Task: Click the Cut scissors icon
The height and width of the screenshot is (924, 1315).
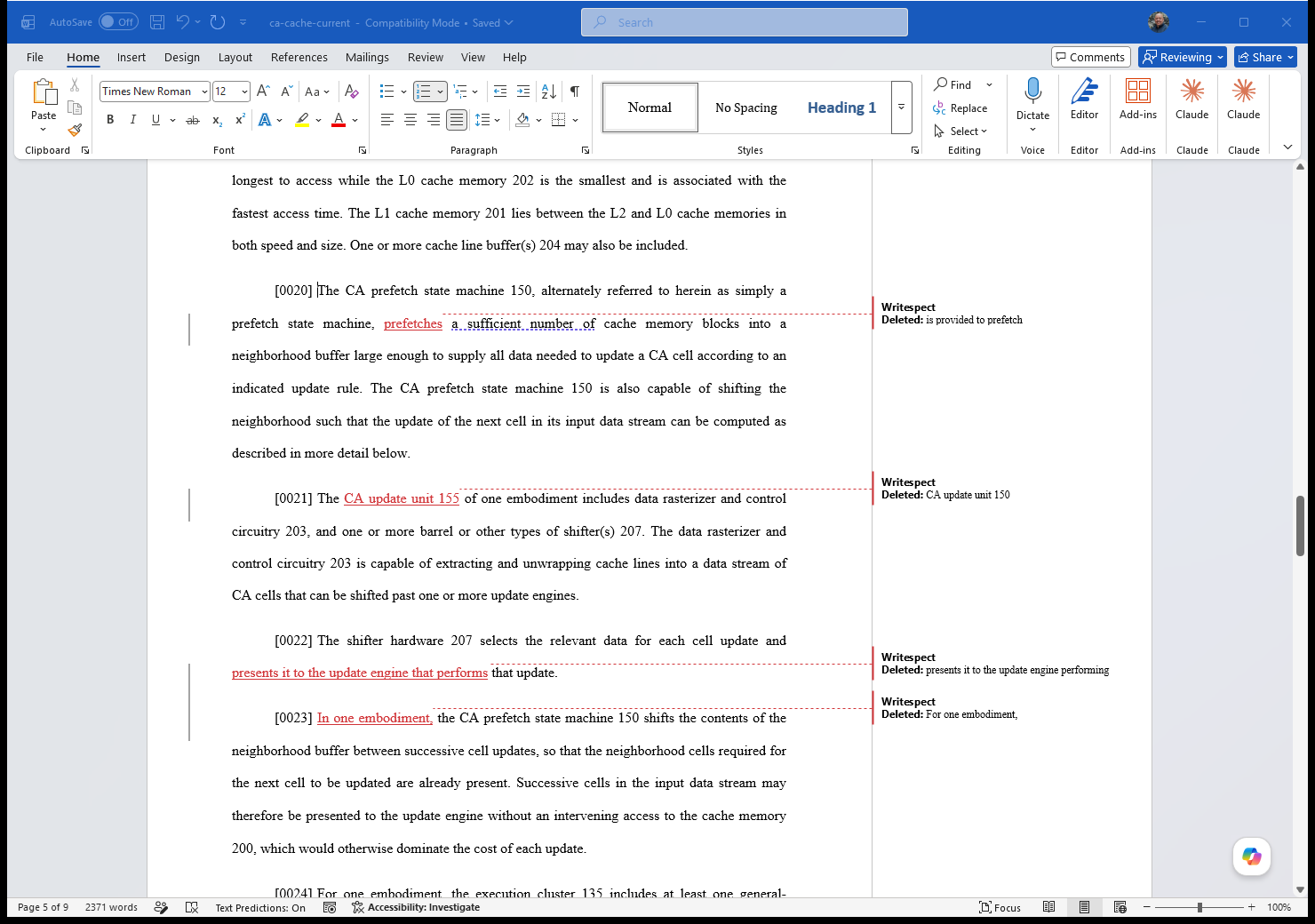Action: [x=75, y=85]
